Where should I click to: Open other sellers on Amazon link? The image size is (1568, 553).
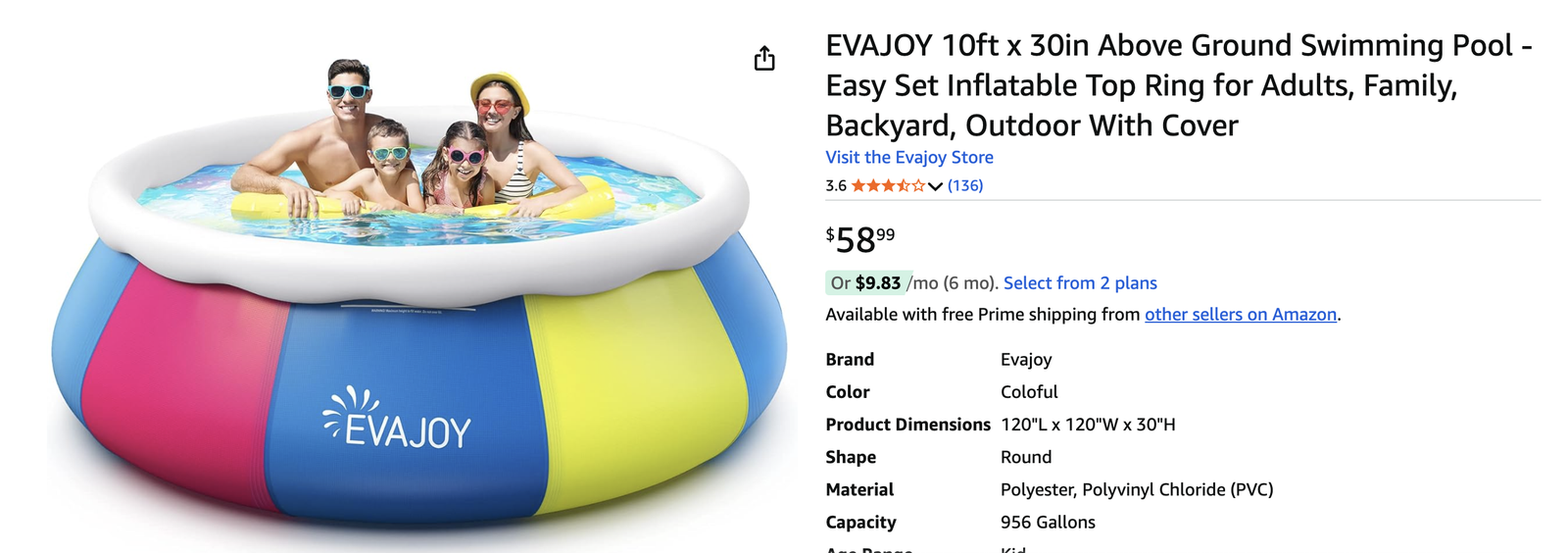click(1240, 314)
